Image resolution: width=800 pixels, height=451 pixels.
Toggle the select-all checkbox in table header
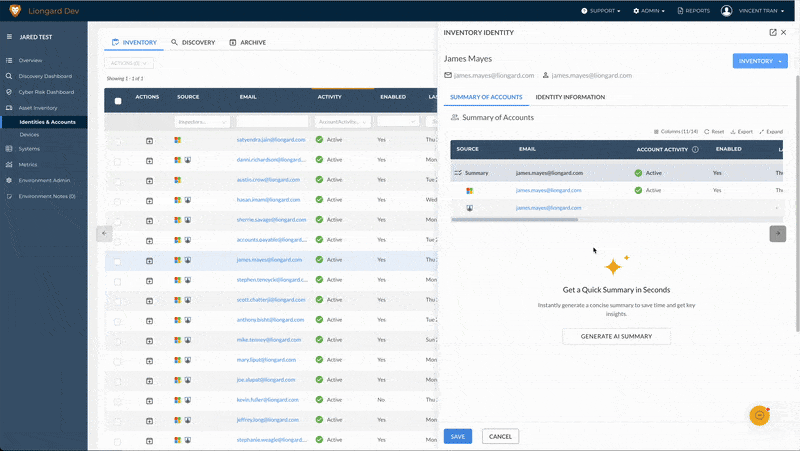(118, 101)
